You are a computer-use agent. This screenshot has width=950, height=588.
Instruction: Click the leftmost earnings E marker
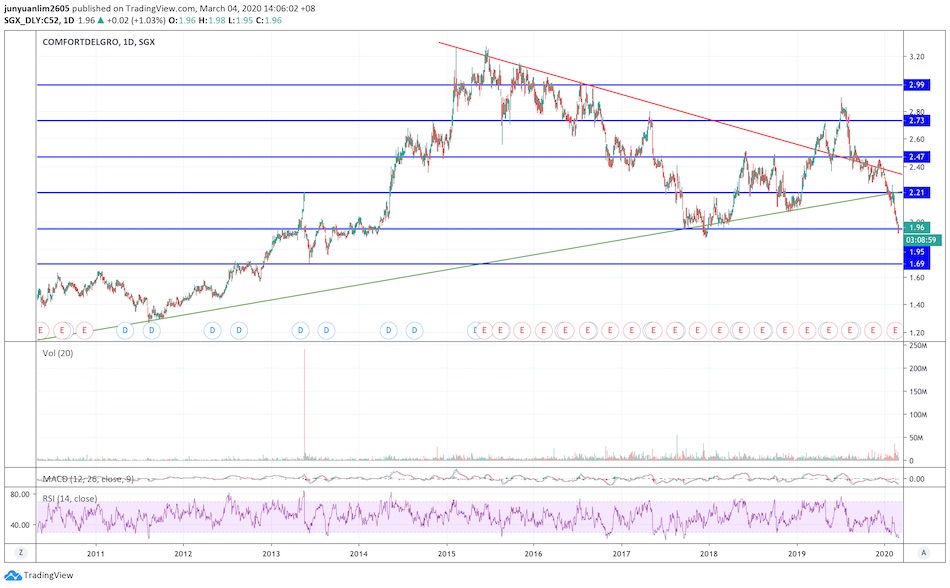(x=41, y=330)
